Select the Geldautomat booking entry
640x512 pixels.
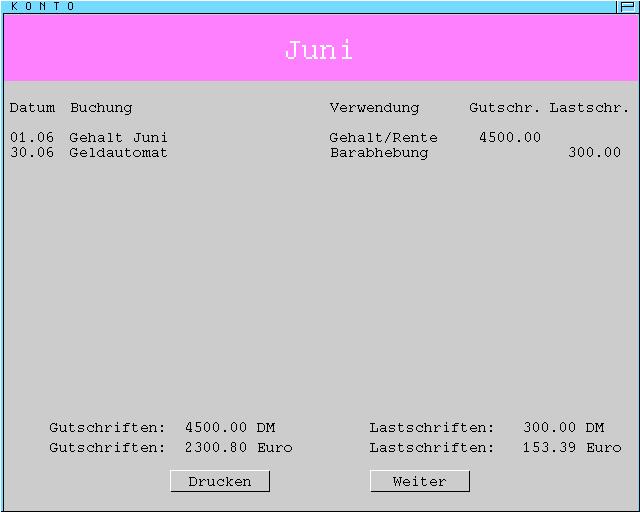pos(118,153)
